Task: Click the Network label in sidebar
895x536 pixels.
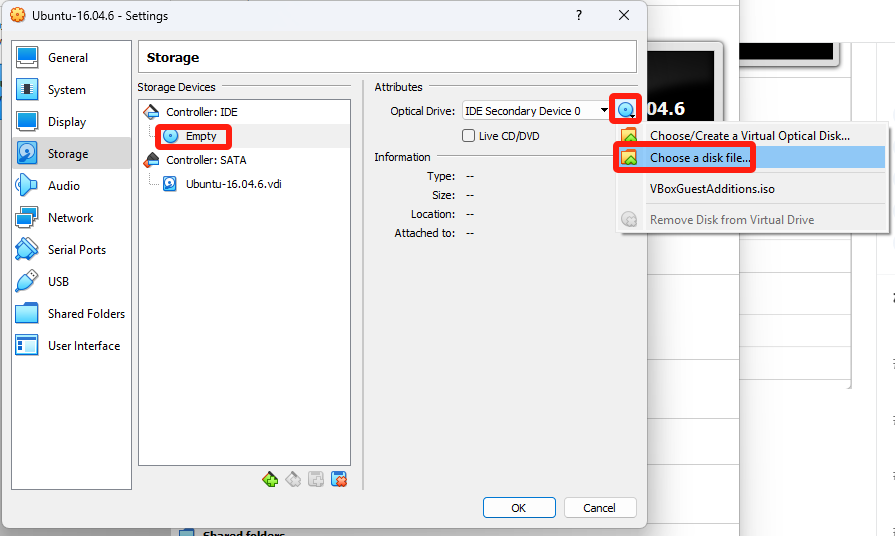Action: [x=70, y=217]
